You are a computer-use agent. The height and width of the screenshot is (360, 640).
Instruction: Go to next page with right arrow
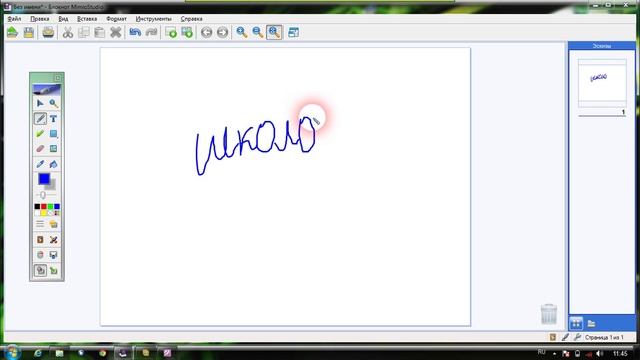tap(222, 32)
